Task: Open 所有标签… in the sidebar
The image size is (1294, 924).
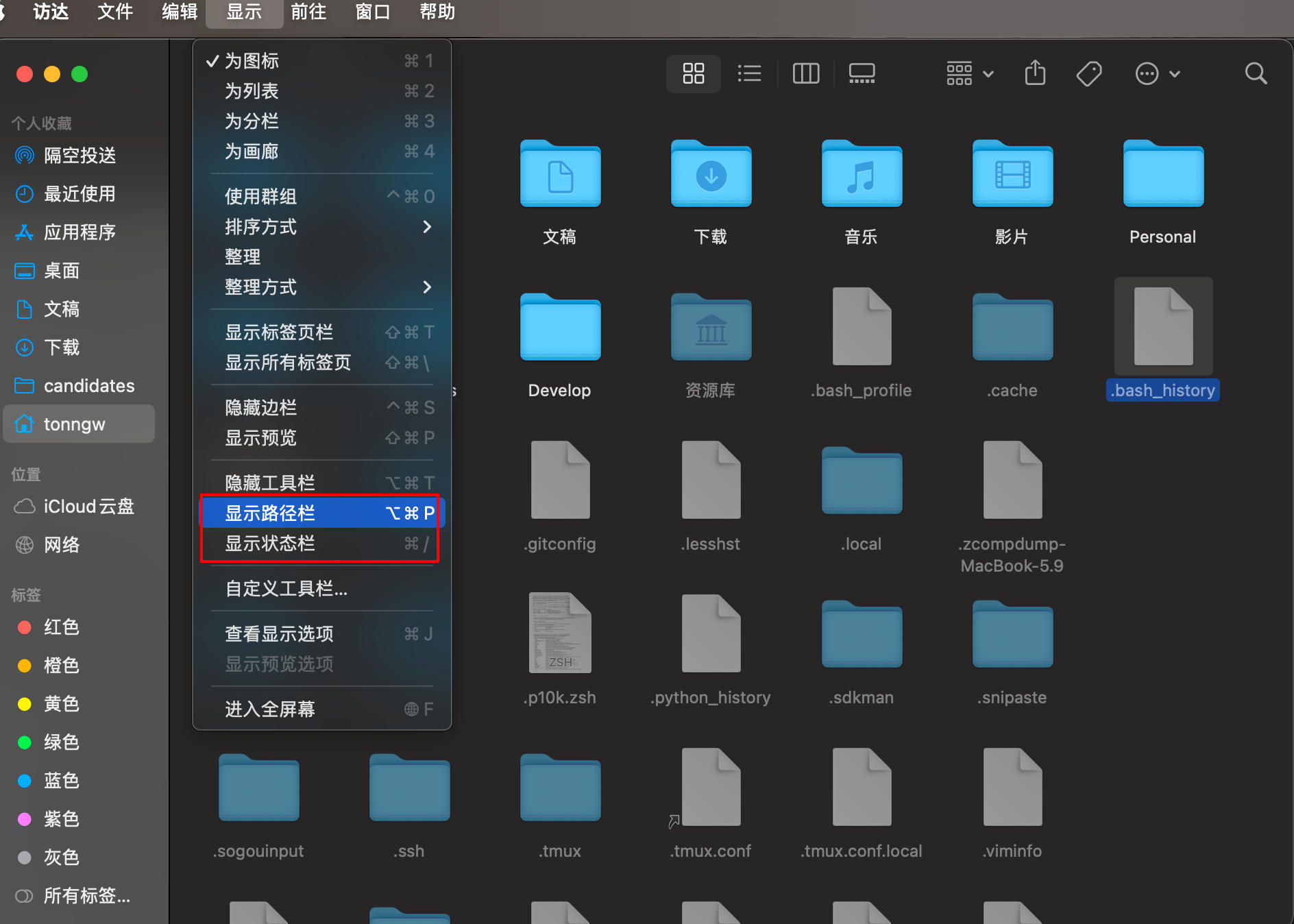Action: point(80,896)
